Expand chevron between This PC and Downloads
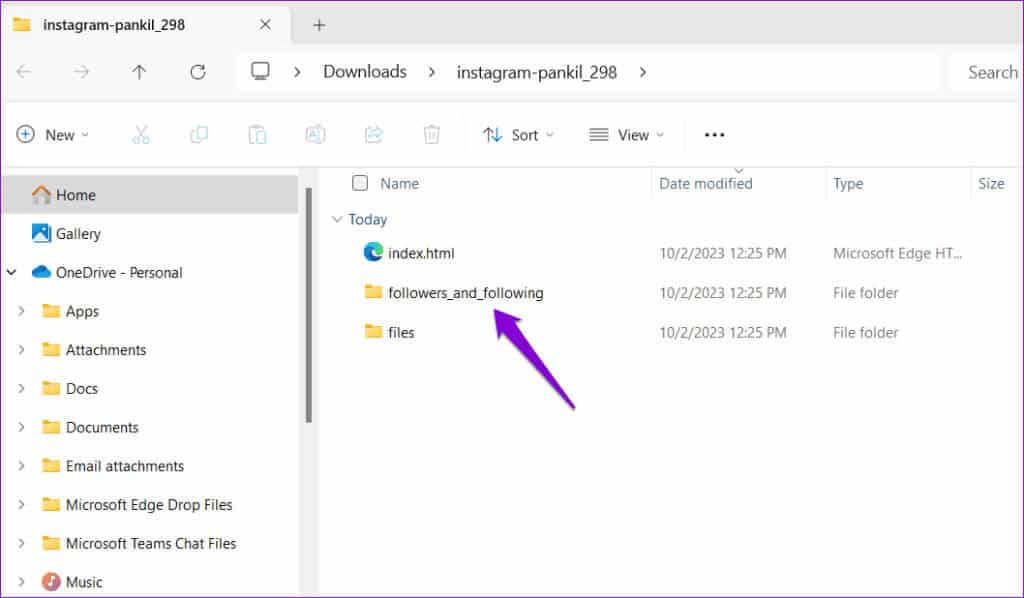 (297, 72)
